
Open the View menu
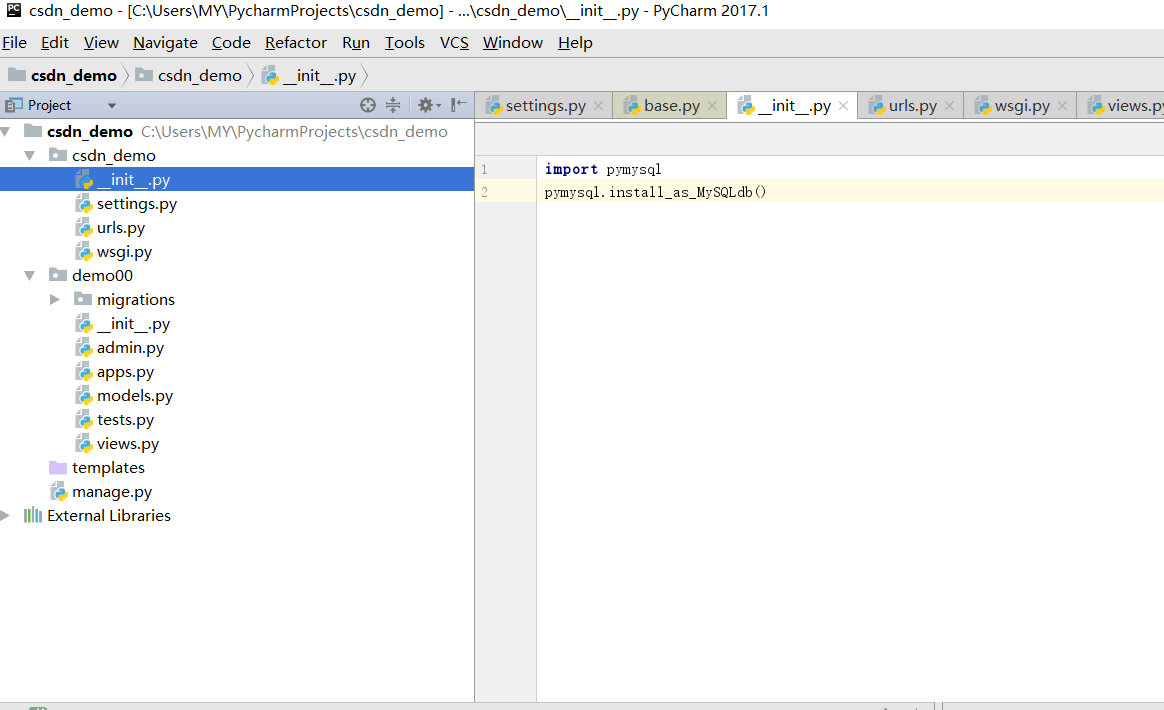click(101, 43)
